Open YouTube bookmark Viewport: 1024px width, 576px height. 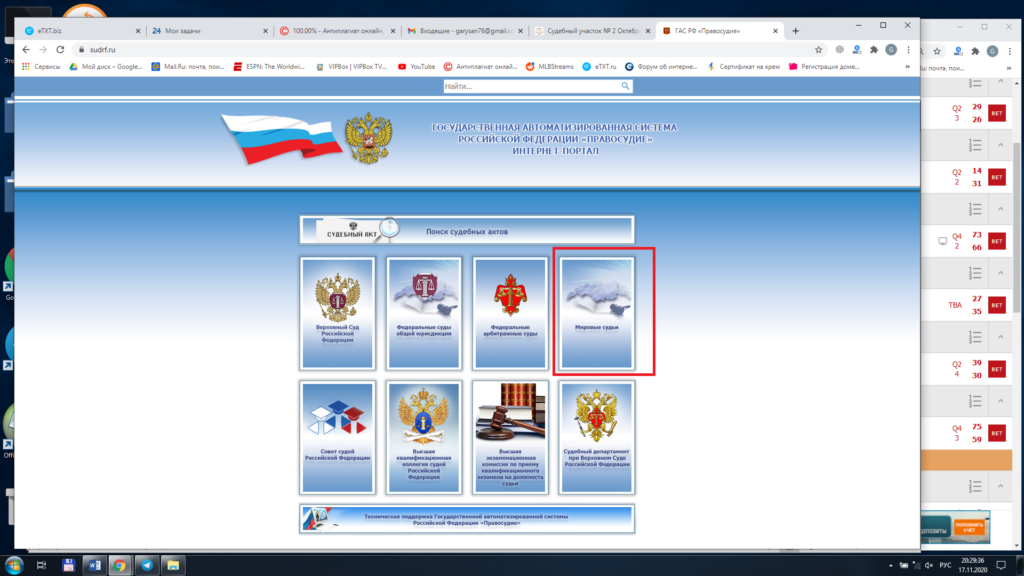coord(417,67)
